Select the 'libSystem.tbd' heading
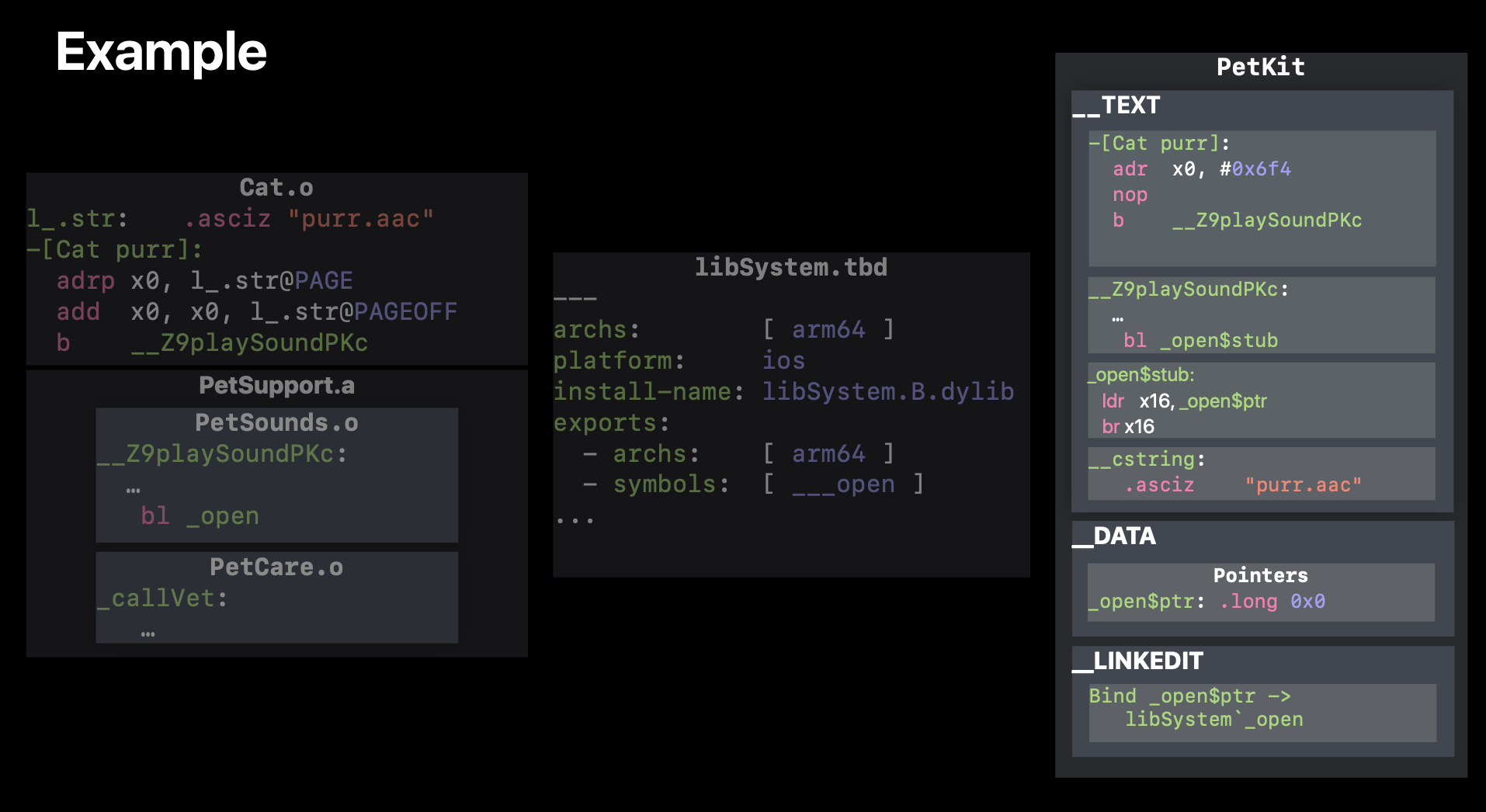The image size is (1486, 812). [x=791, y=267]
